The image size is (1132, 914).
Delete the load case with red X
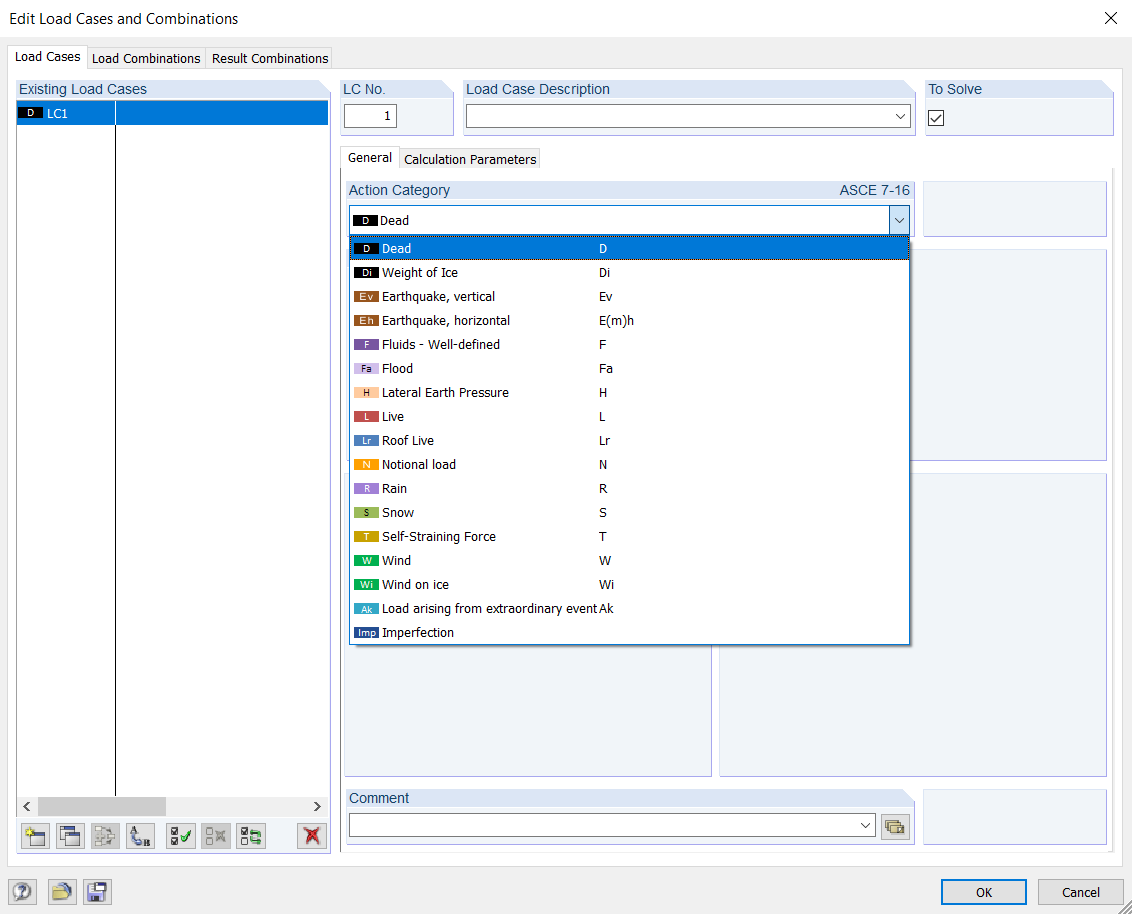[312, 836]
